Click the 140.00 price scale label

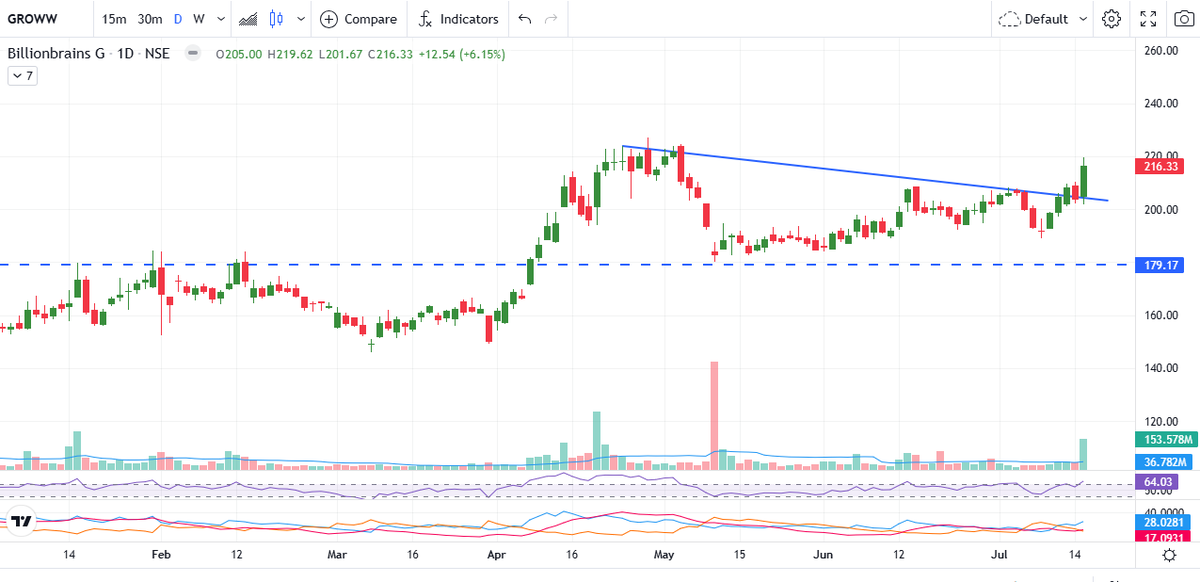(x=1161, y=369)
